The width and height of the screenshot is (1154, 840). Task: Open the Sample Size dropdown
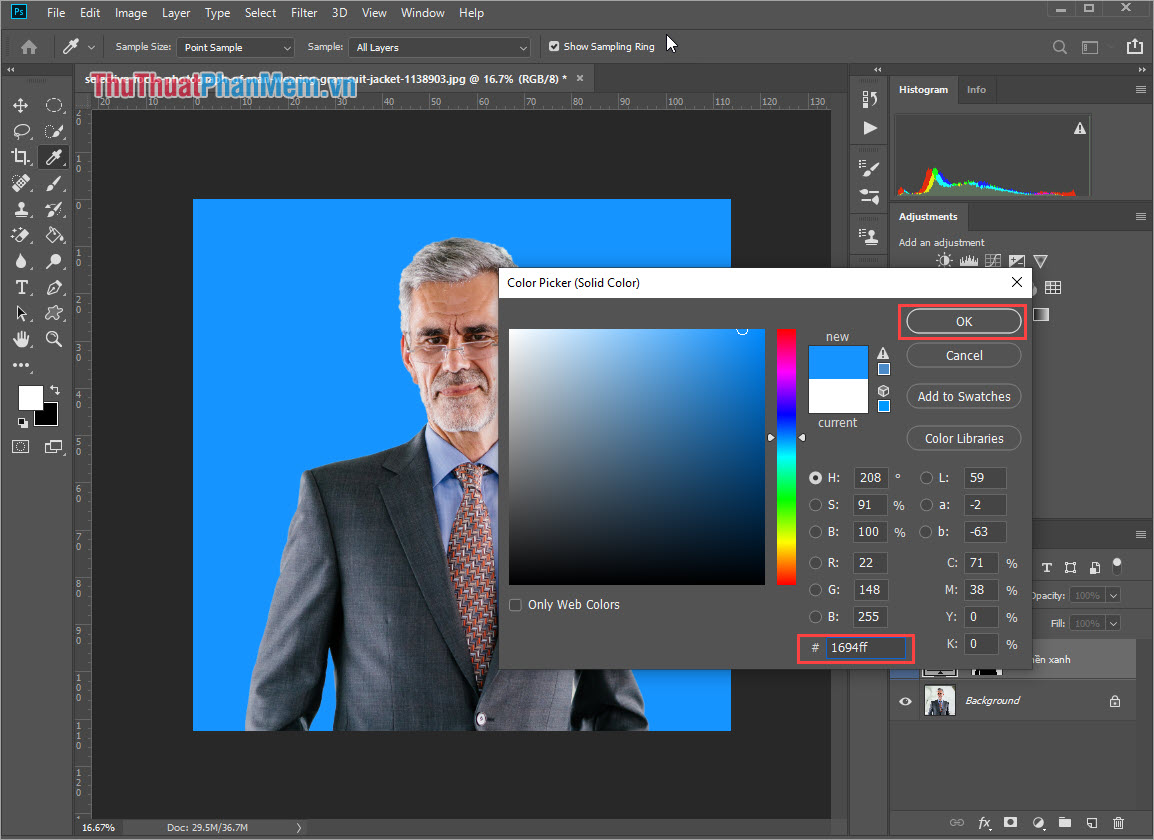tap(235, 46)
